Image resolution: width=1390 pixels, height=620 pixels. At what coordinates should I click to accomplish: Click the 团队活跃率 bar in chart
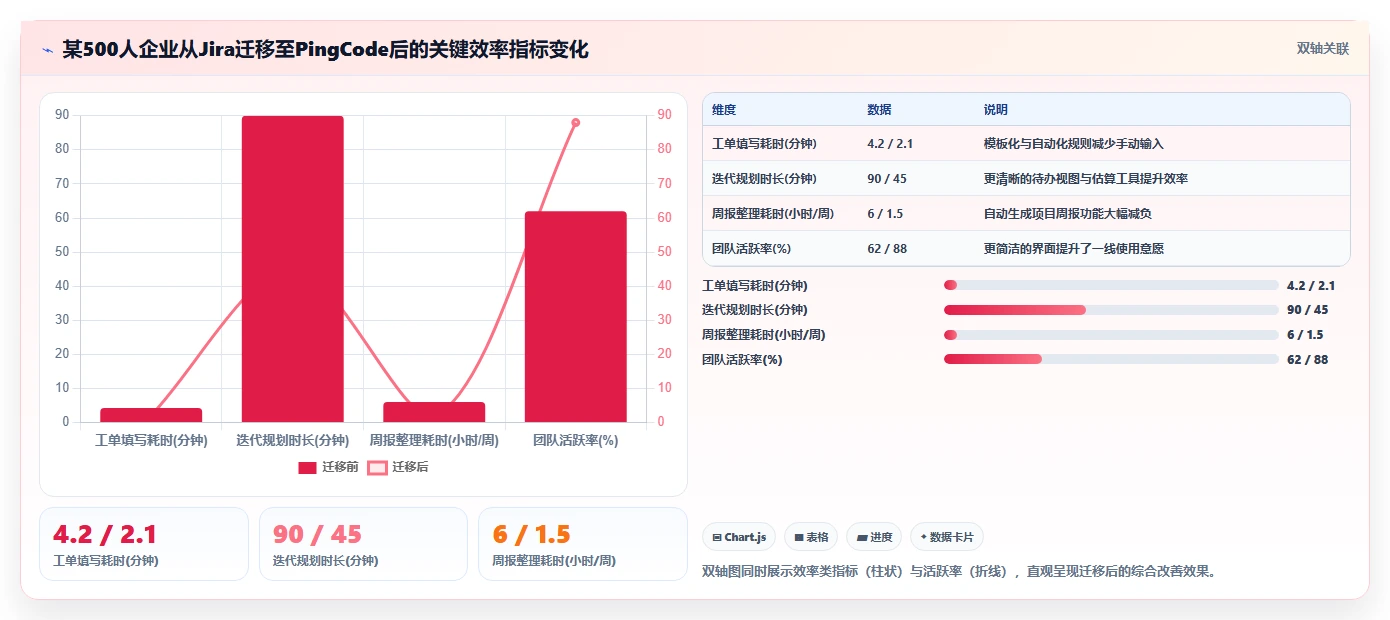click(576, 317)
